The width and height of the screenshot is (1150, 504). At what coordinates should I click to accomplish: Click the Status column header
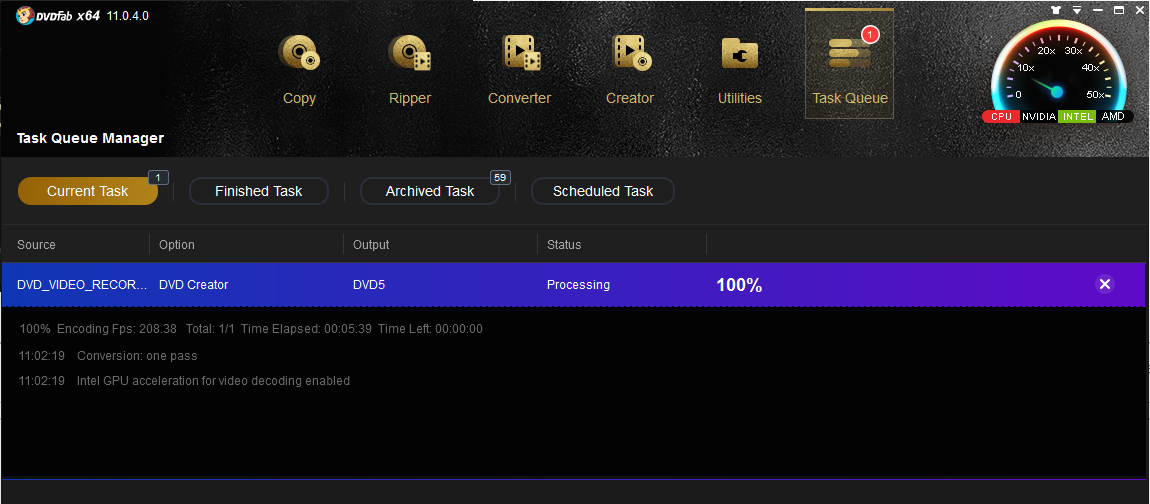(564, 244)
